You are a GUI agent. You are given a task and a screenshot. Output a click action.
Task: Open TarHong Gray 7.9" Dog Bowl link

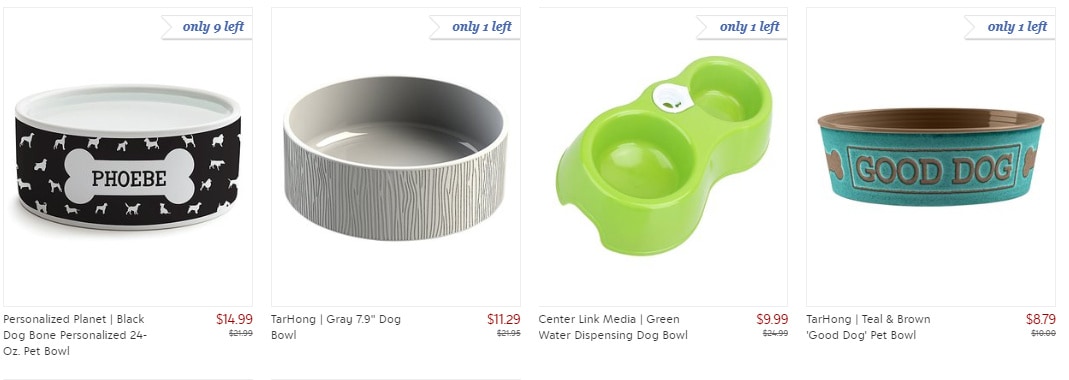click(336, 327)
